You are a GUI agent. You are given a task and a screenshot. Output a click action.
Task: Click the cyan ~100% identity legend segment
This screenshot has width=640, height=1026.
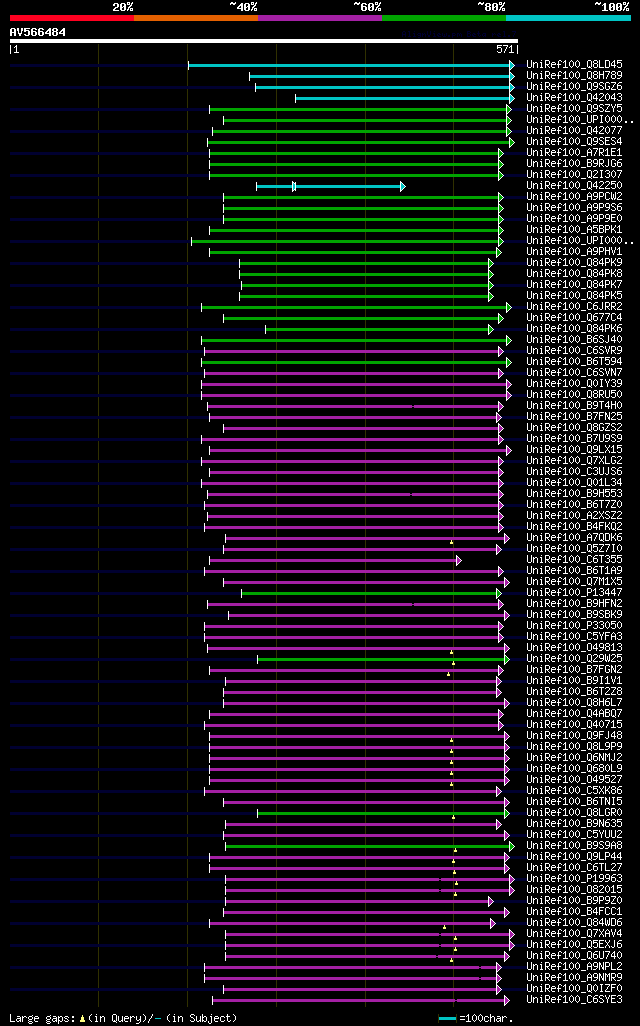569,18
